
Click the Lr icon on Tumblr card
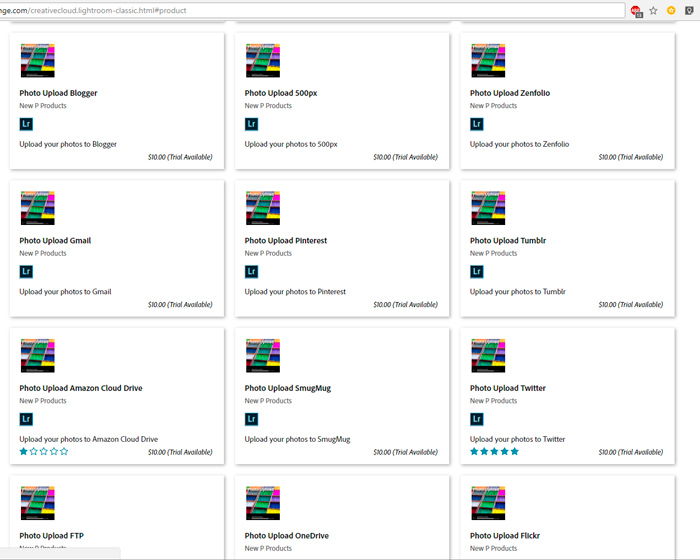[477, 272]
